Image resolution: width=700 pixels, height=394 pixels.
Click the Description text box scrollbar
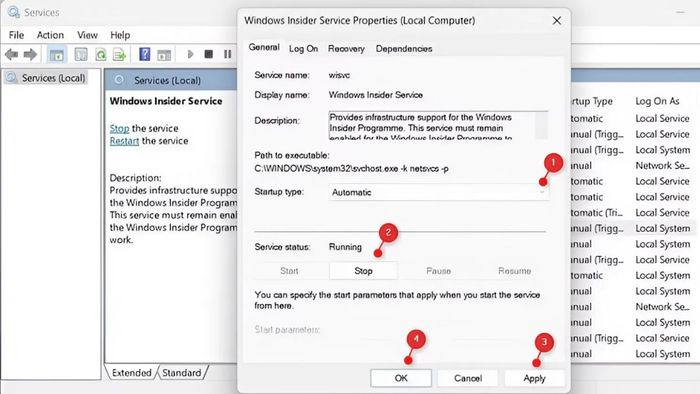541,125
